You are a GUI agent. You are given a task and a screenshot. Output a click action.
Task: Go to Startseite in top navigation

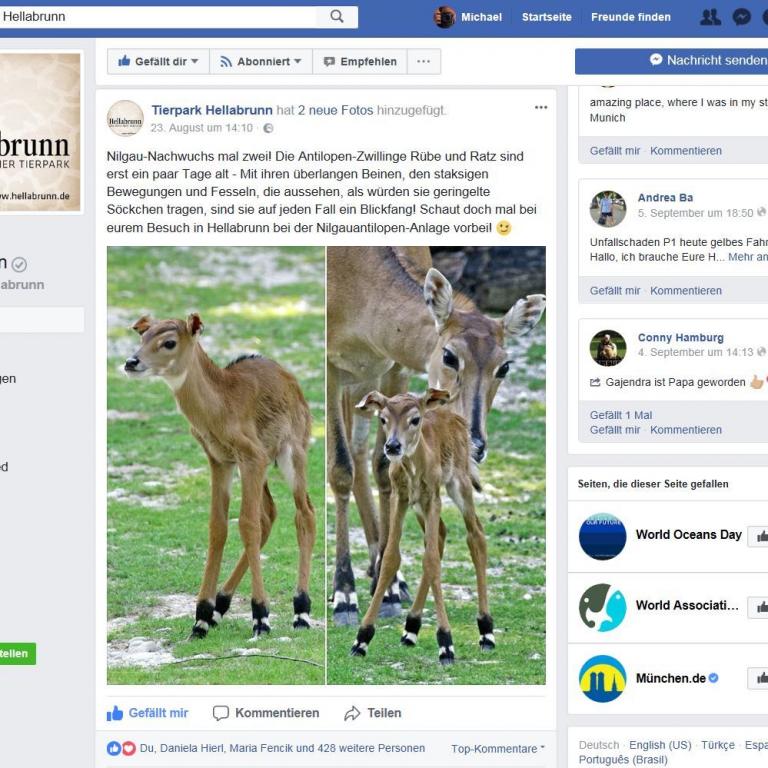pos(546,17)
